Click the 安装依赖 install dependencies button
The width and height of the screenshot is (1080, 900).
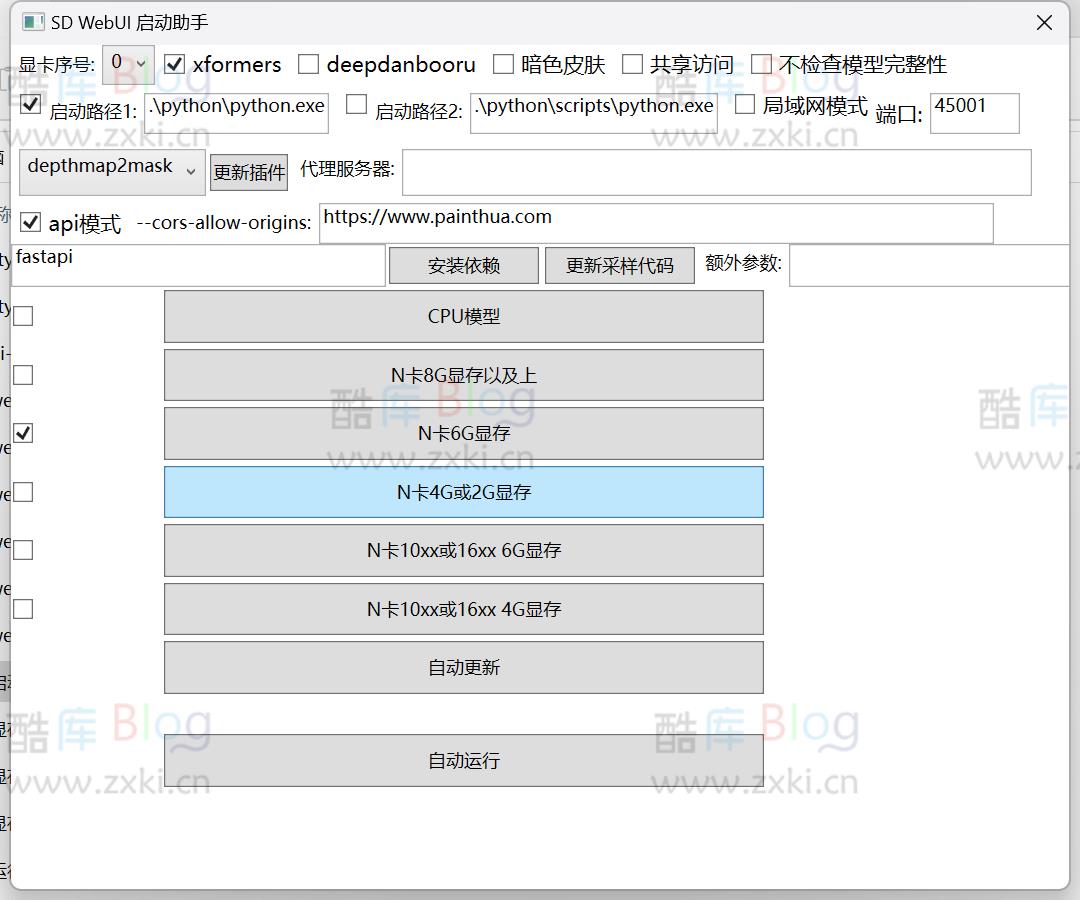[x=463, y=264]
